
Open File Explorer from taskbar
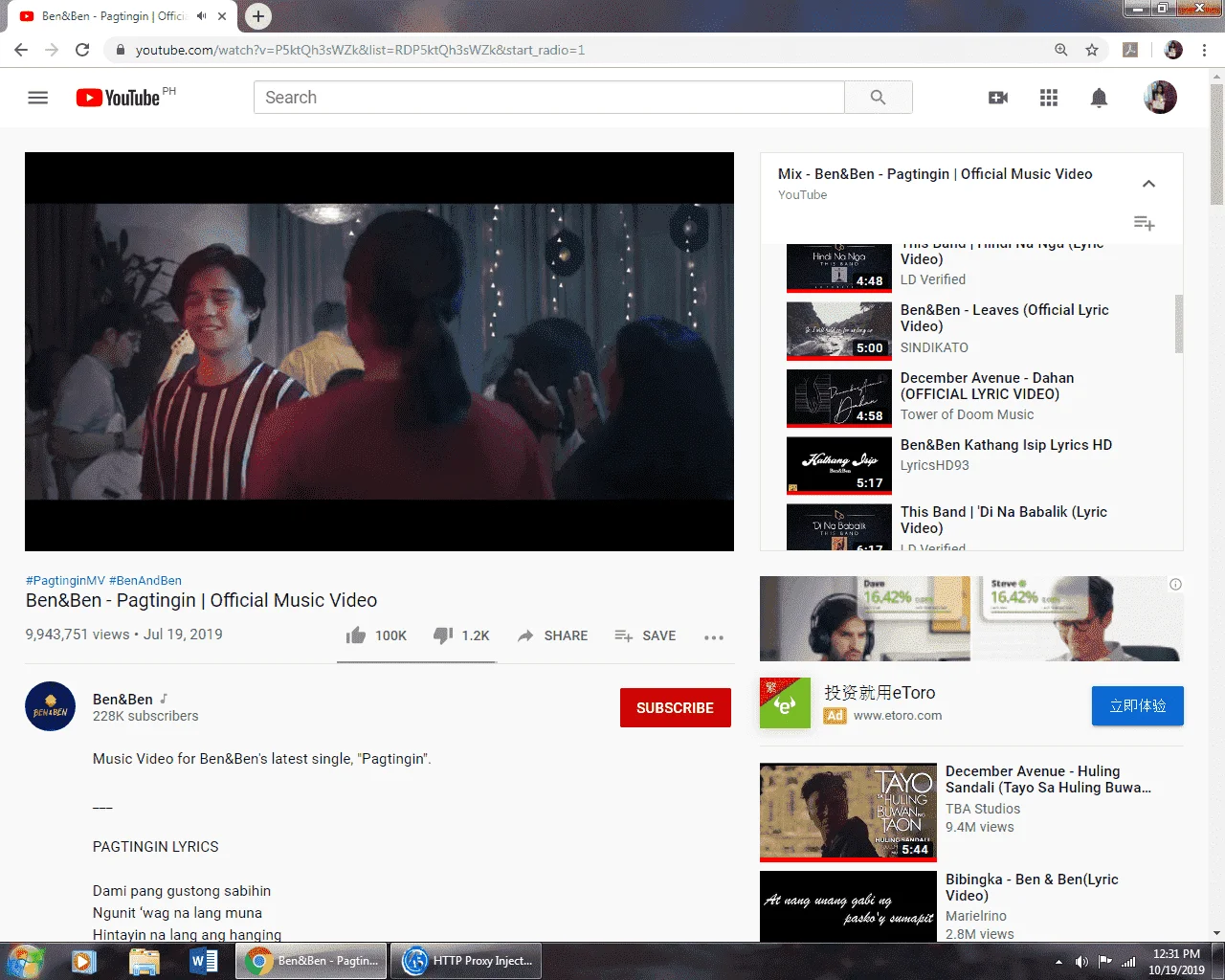[144, 961]
